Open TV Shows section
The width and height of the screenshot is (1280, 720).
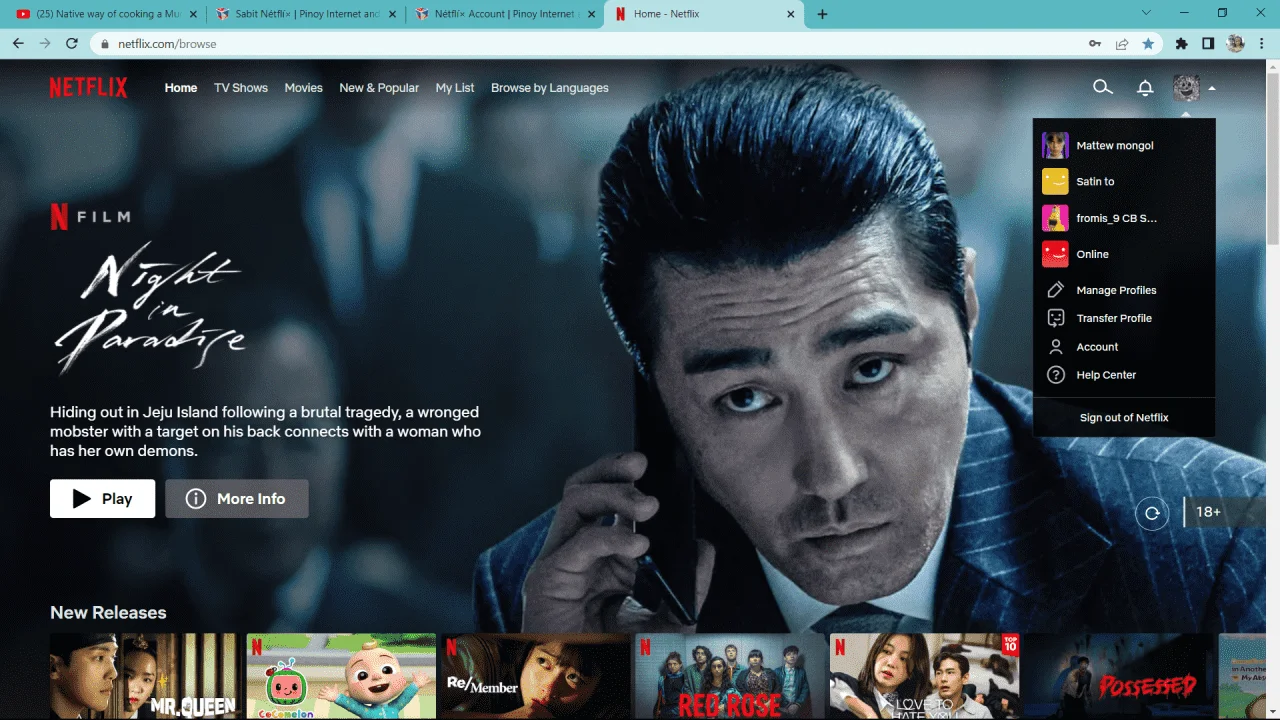point(241,88)
